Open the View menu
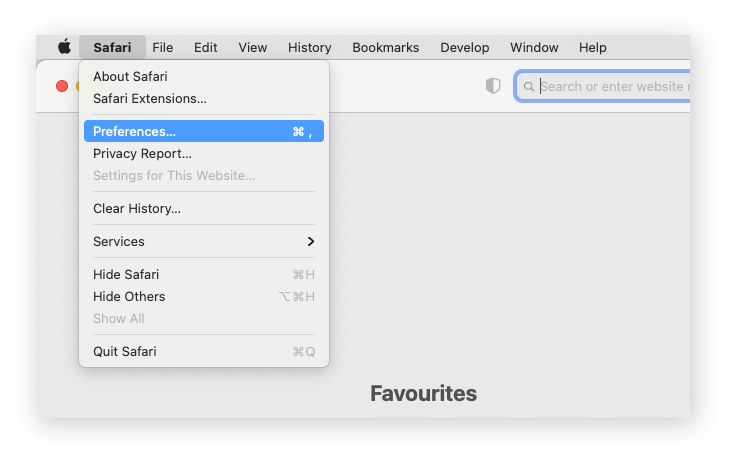 coord(253,47)
